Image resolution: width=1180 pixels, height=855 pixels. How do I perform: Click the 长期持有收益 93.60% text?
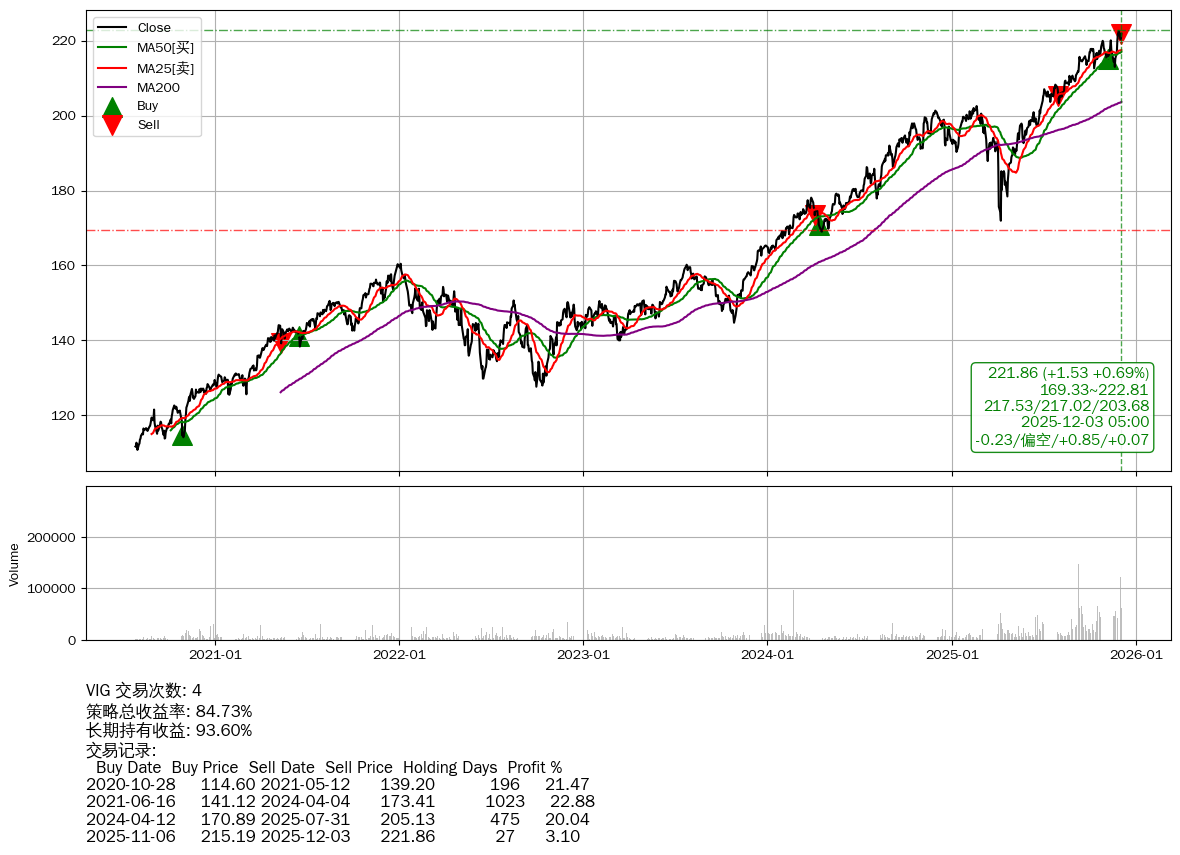click(169, 730)
